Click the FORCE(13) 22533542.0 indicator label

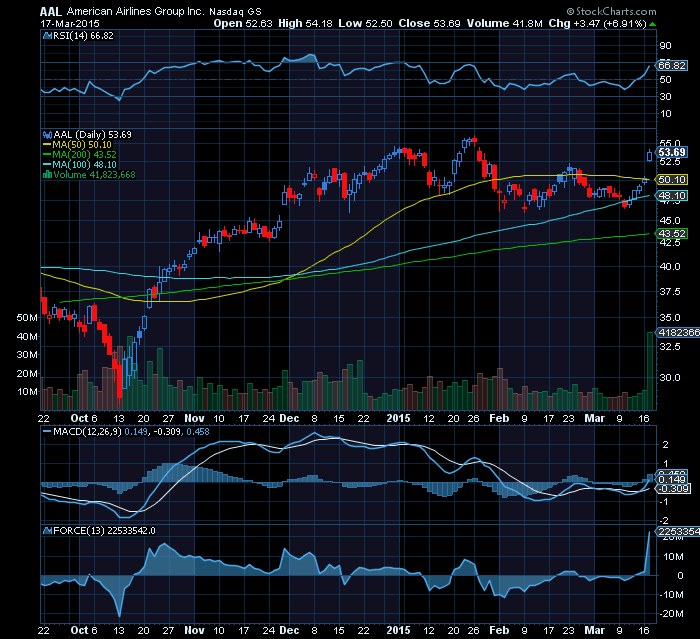[104, 530]
